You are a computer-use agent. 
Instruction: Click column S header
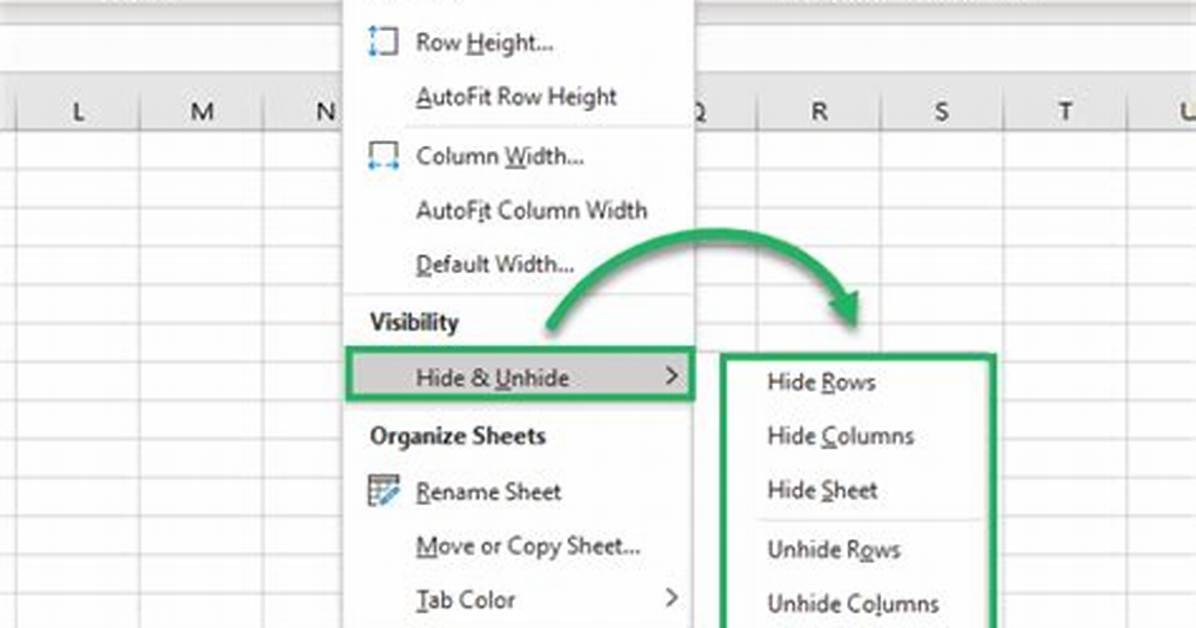tap(942, 111)
